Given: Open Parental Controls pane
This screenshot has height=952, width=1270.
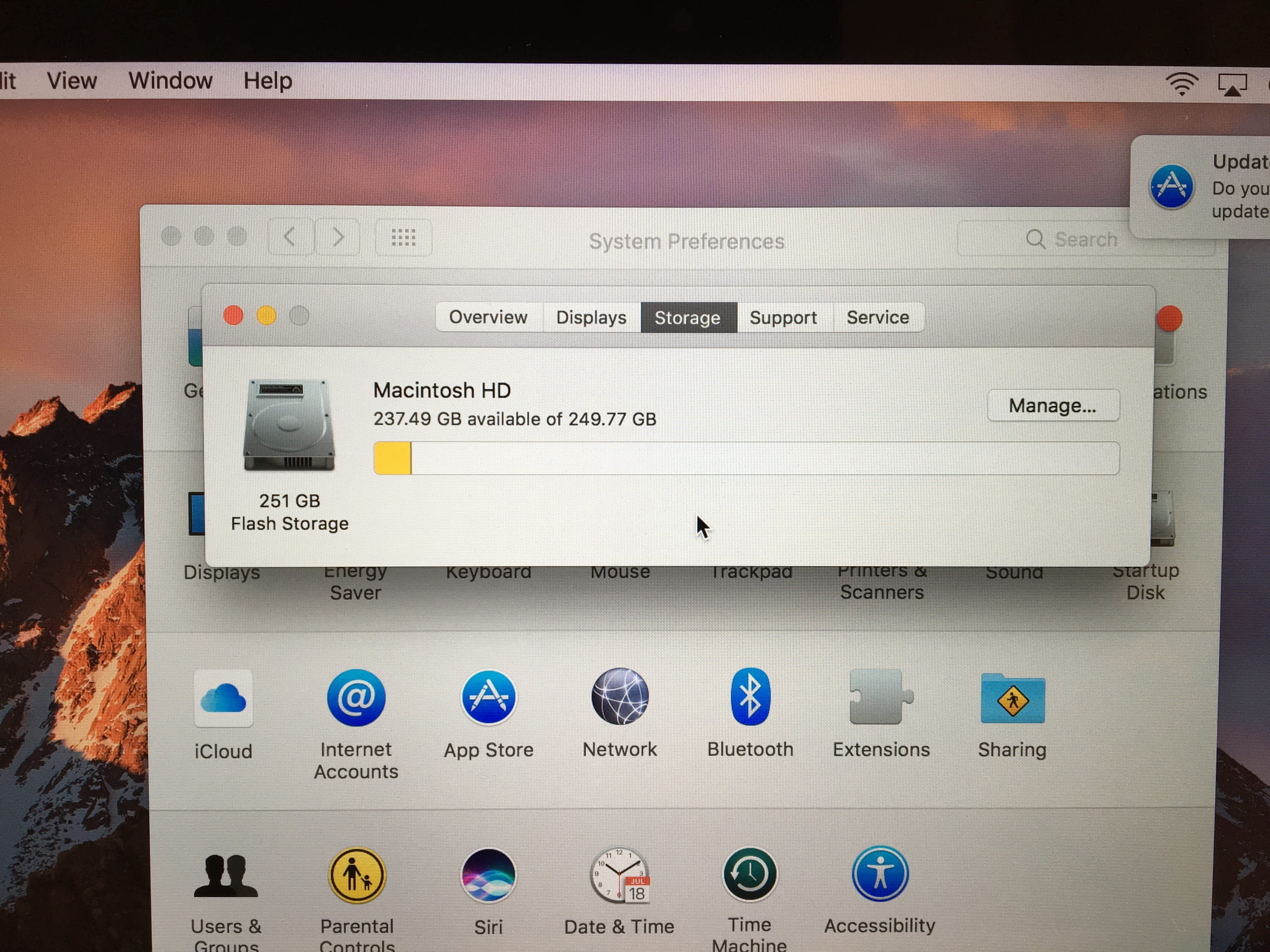Looking at the screenshot, I should pyautogui.click(x=357, y=876).
